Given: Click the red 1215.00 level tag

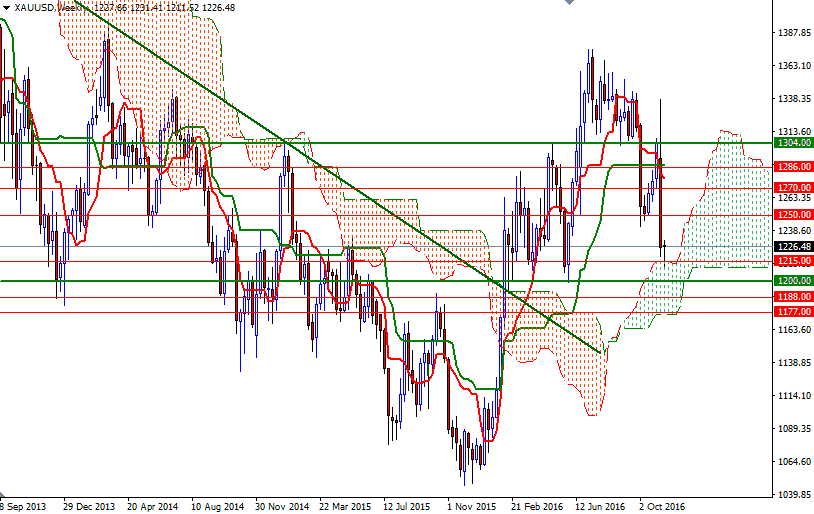Looking at the screenshot, I should [x=793, y=261].
